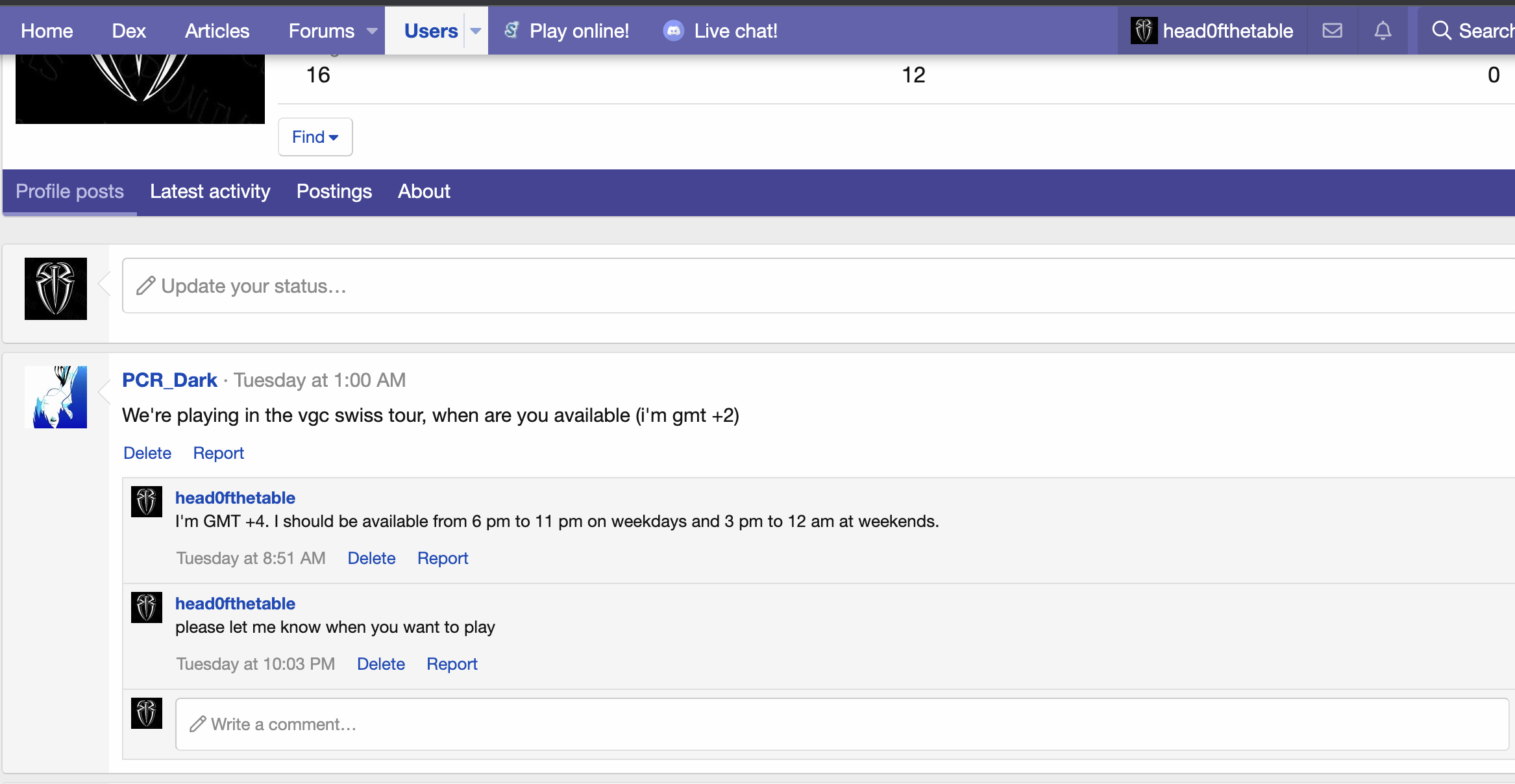Click the Delete link on PCR_Dark post
This screenshot has width=1515, height=784.
pyautogui.click(x=147, y=452)
